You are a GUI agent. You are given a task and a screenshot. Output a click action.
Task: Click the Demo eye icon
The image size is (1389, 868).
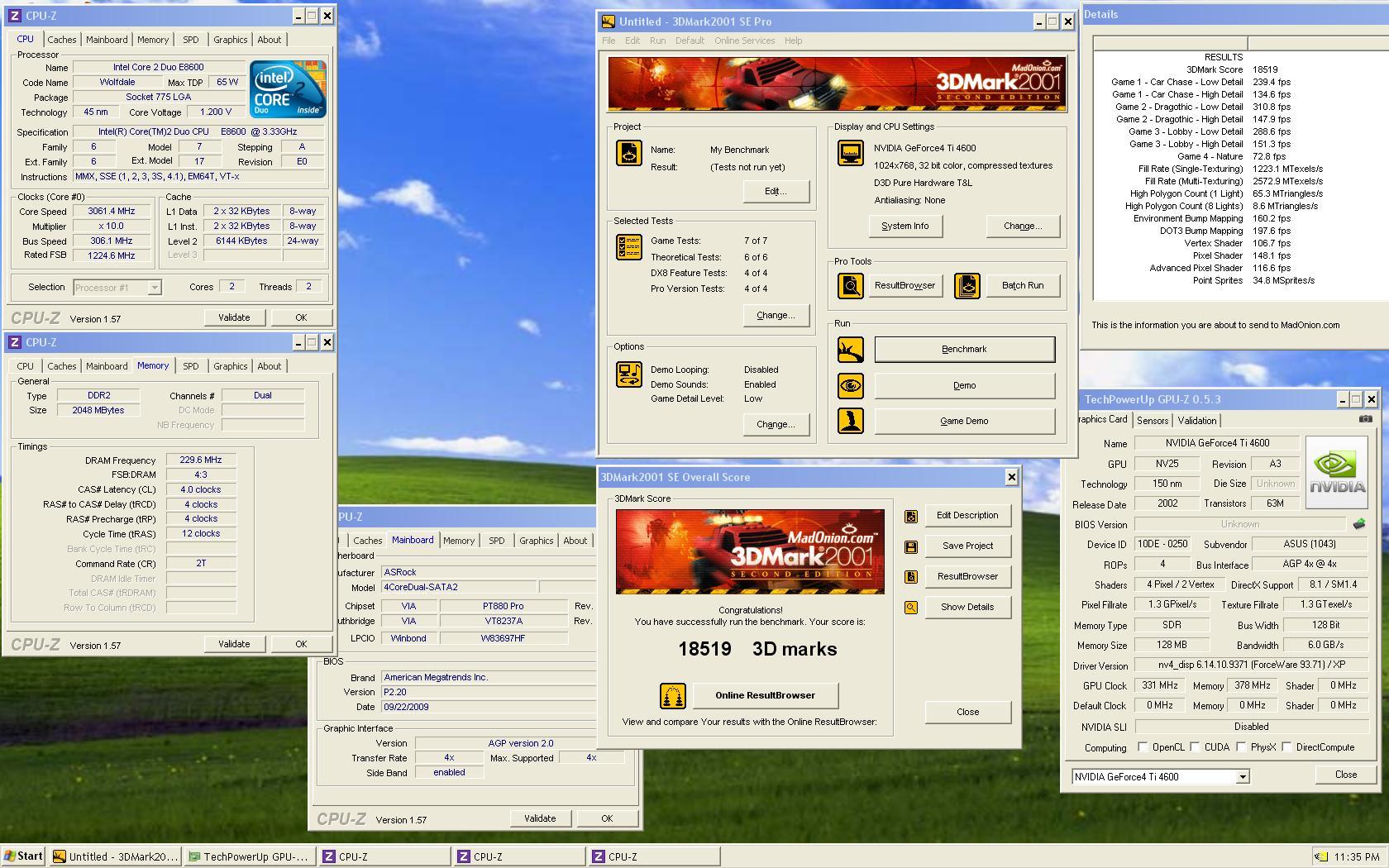[x=850, y=385]
